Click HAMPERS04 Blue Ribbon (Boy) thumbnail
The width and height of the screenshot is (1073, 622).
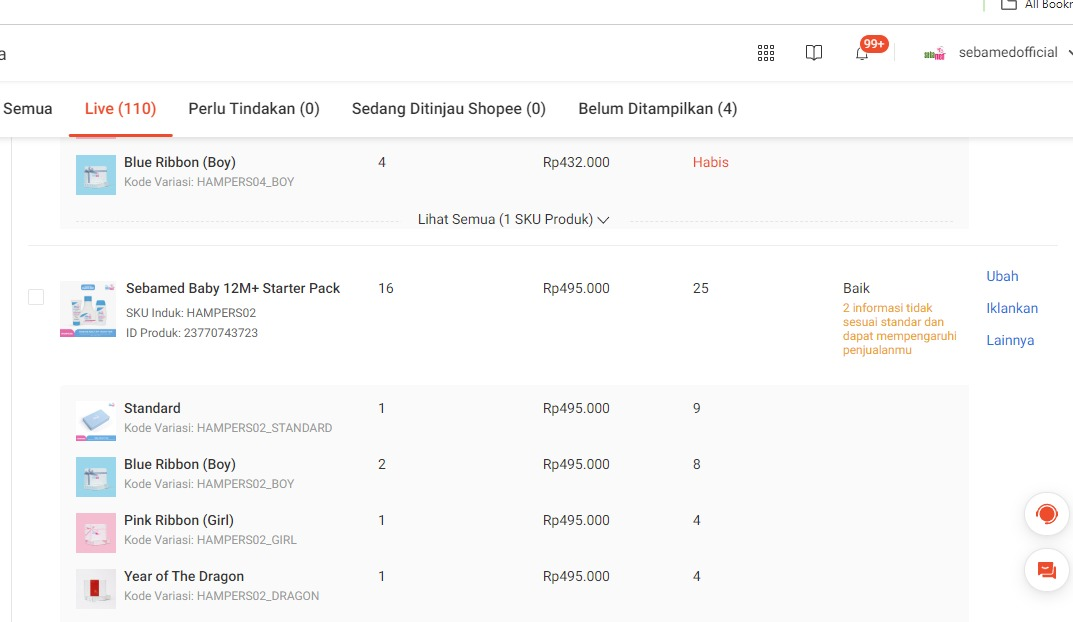[96, 175]
